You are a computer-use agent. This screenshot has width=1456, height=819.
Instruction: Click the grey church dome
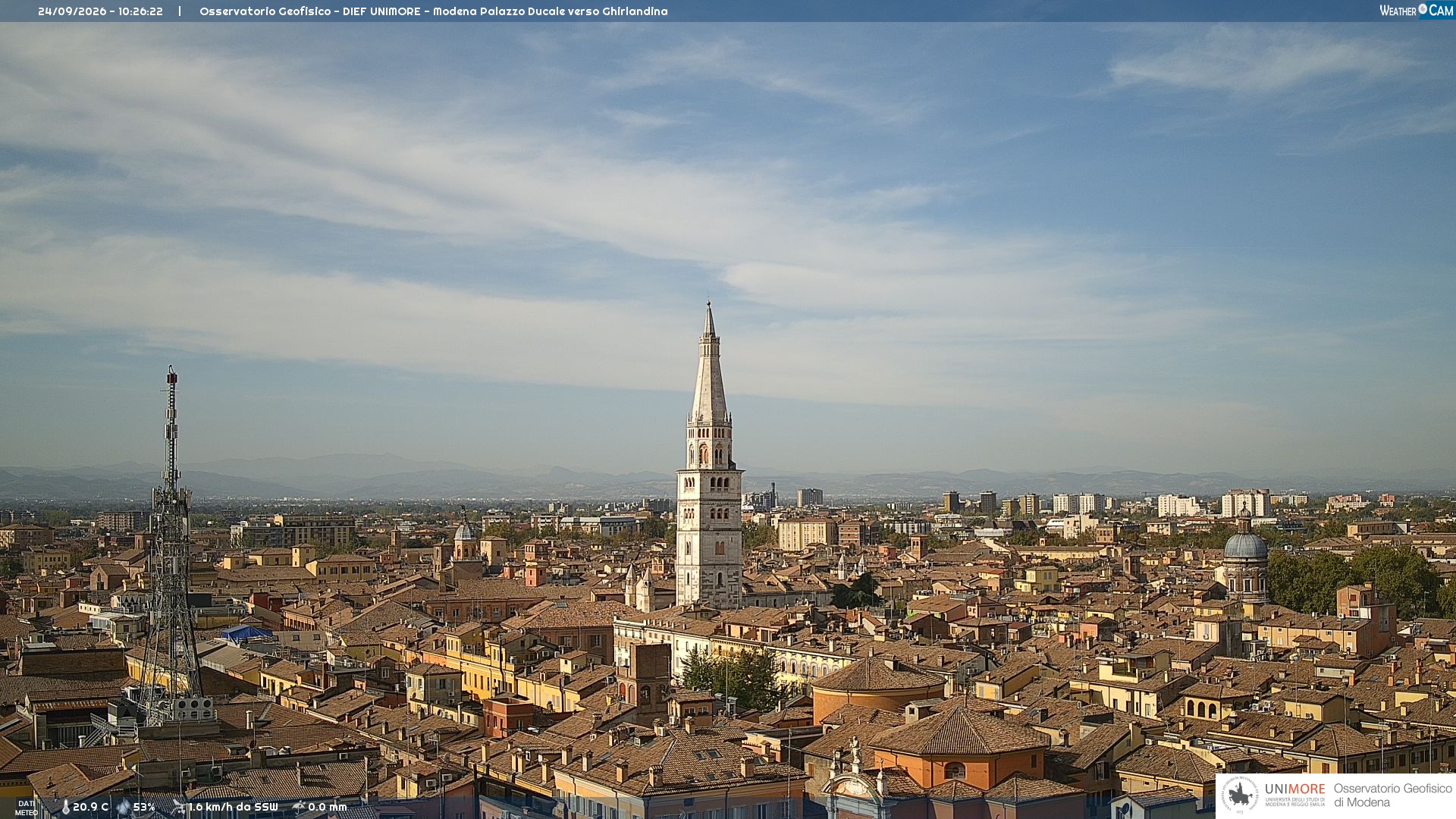point(1245,546)
